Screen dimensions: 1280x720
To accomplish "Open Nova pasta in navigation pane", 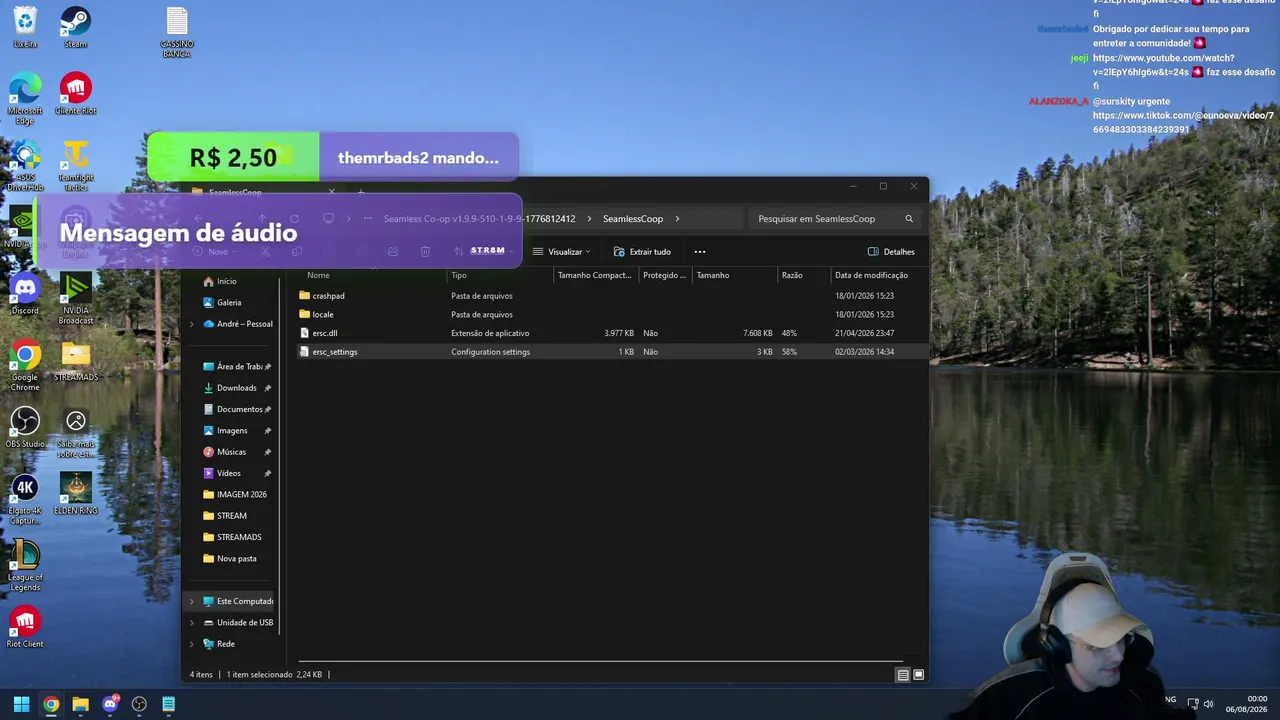I will tap(237, 559).
